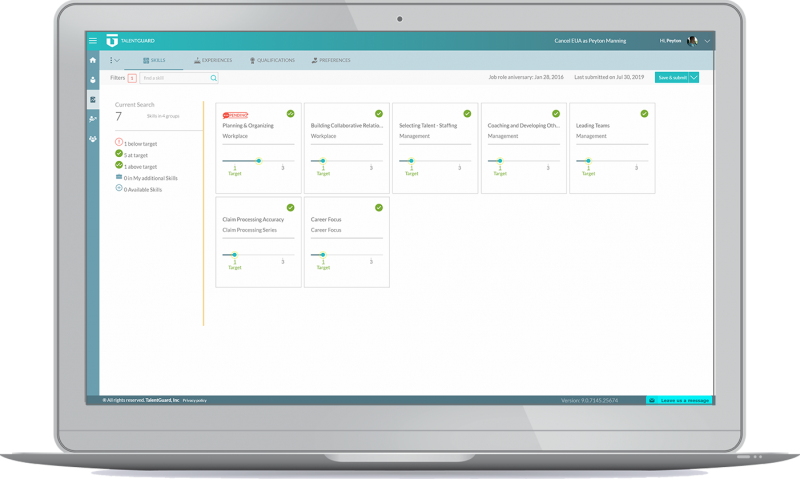Click the Building Collaborative Relationships slider handle
This screenshot has width=800, height=479.
[323, 161]
